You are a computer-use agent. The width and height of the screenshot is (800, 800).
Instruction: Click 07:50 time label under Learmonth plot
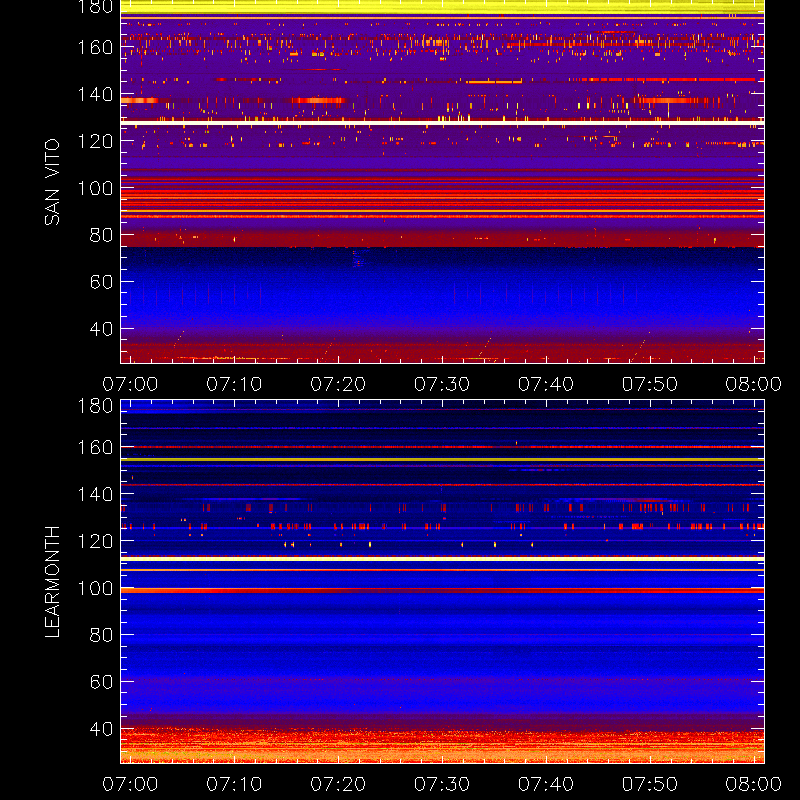(650, 784)
